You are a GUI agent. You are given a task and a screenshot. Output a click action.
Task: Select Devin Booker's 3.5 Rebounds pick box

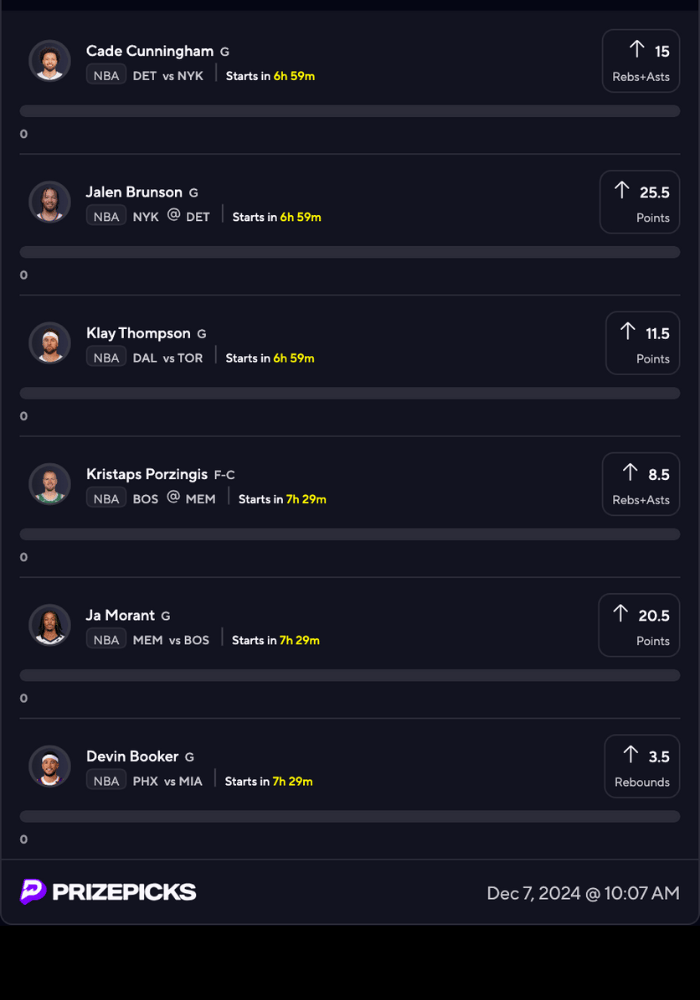tap(642, 766)
